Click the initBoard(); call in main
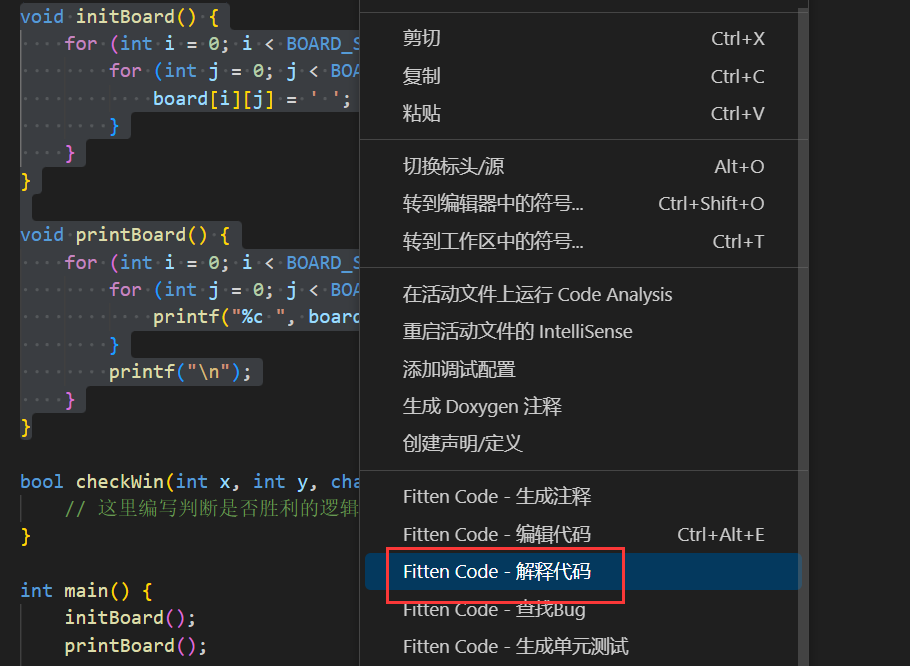910x666 pixels. pos(130,617)
